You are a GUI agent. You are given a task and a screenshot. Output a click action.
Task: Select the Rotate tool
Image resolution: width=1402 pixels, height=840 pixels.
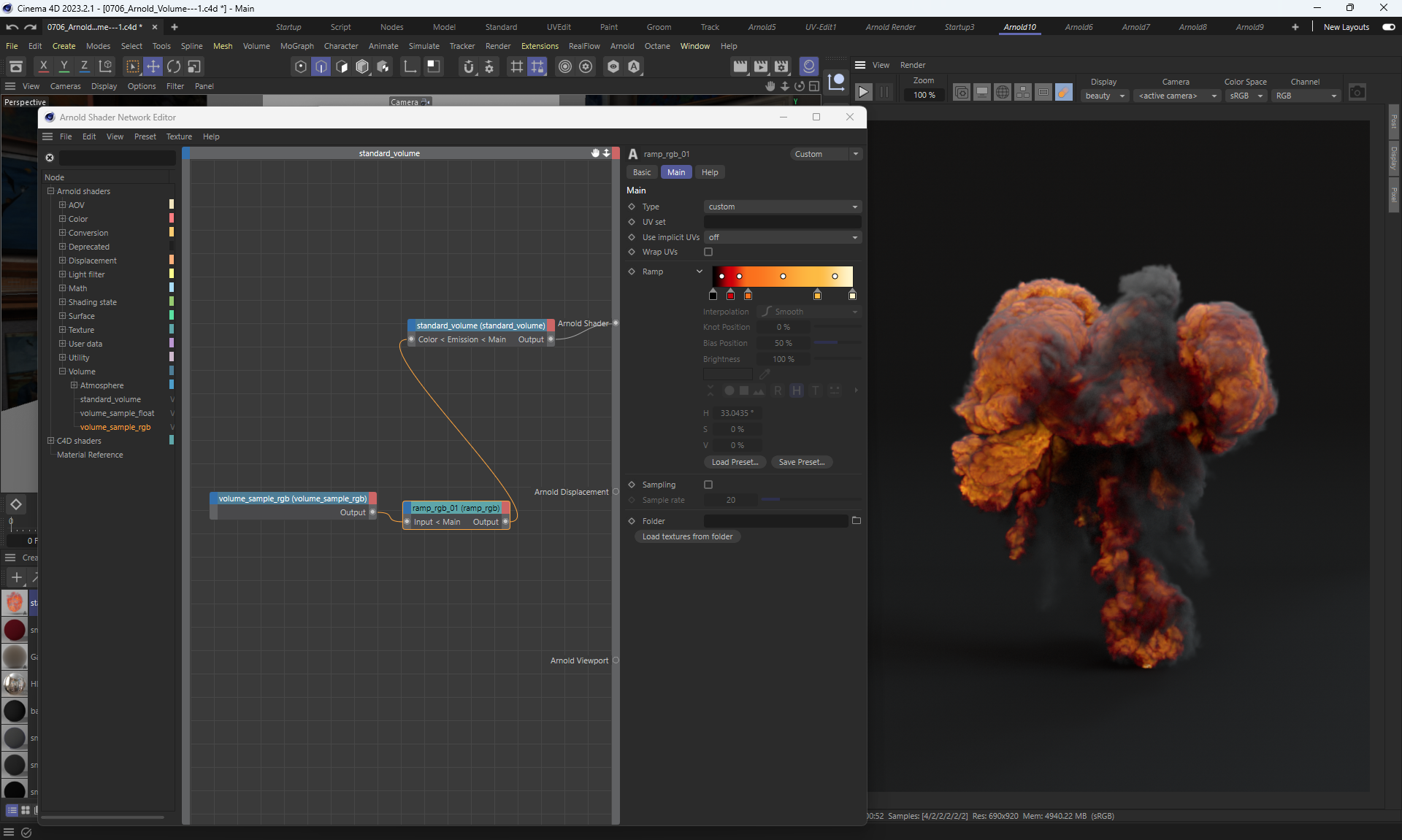pyautogui.click(x=174, y=66)
